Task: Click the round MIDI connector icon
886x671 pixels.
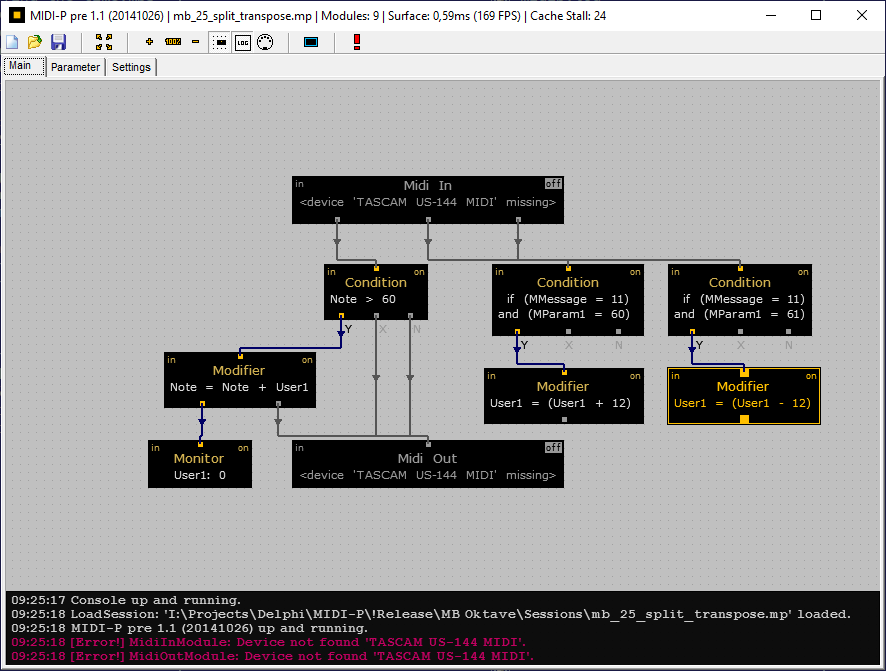Action: 265,42
